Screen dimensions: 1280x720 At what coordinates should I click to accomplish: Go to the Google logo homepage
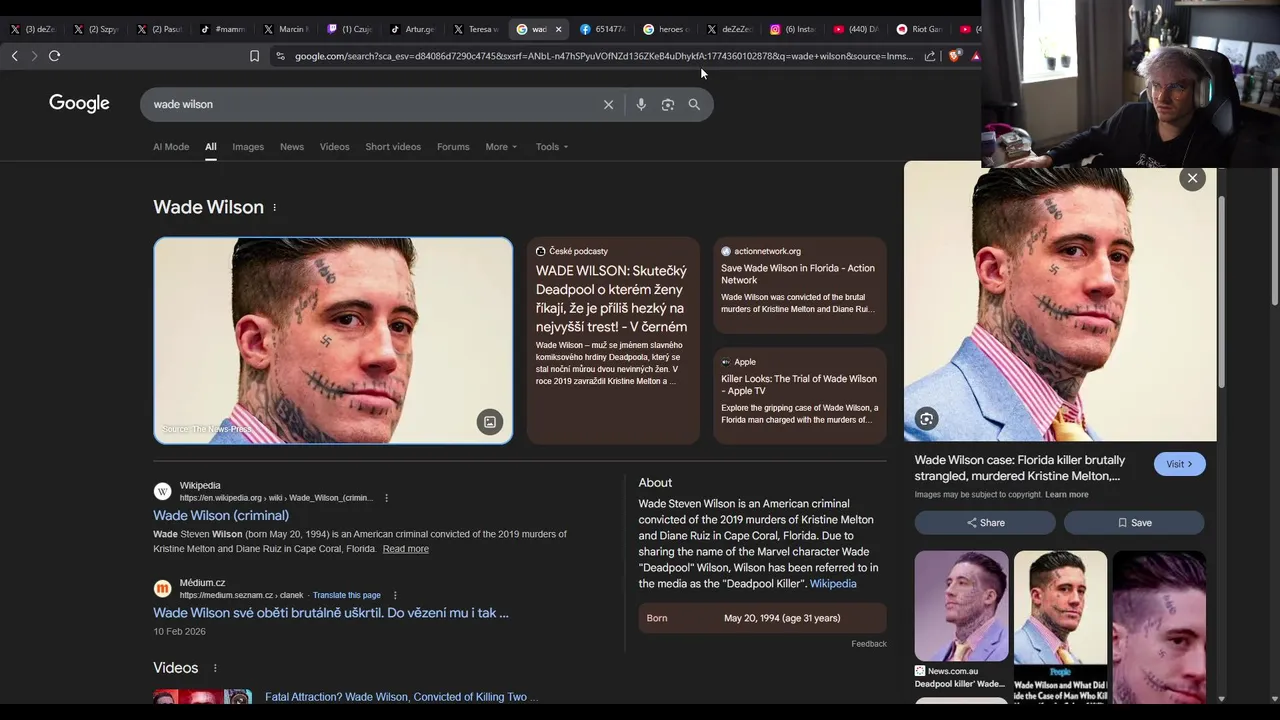[x=79, y=104]
